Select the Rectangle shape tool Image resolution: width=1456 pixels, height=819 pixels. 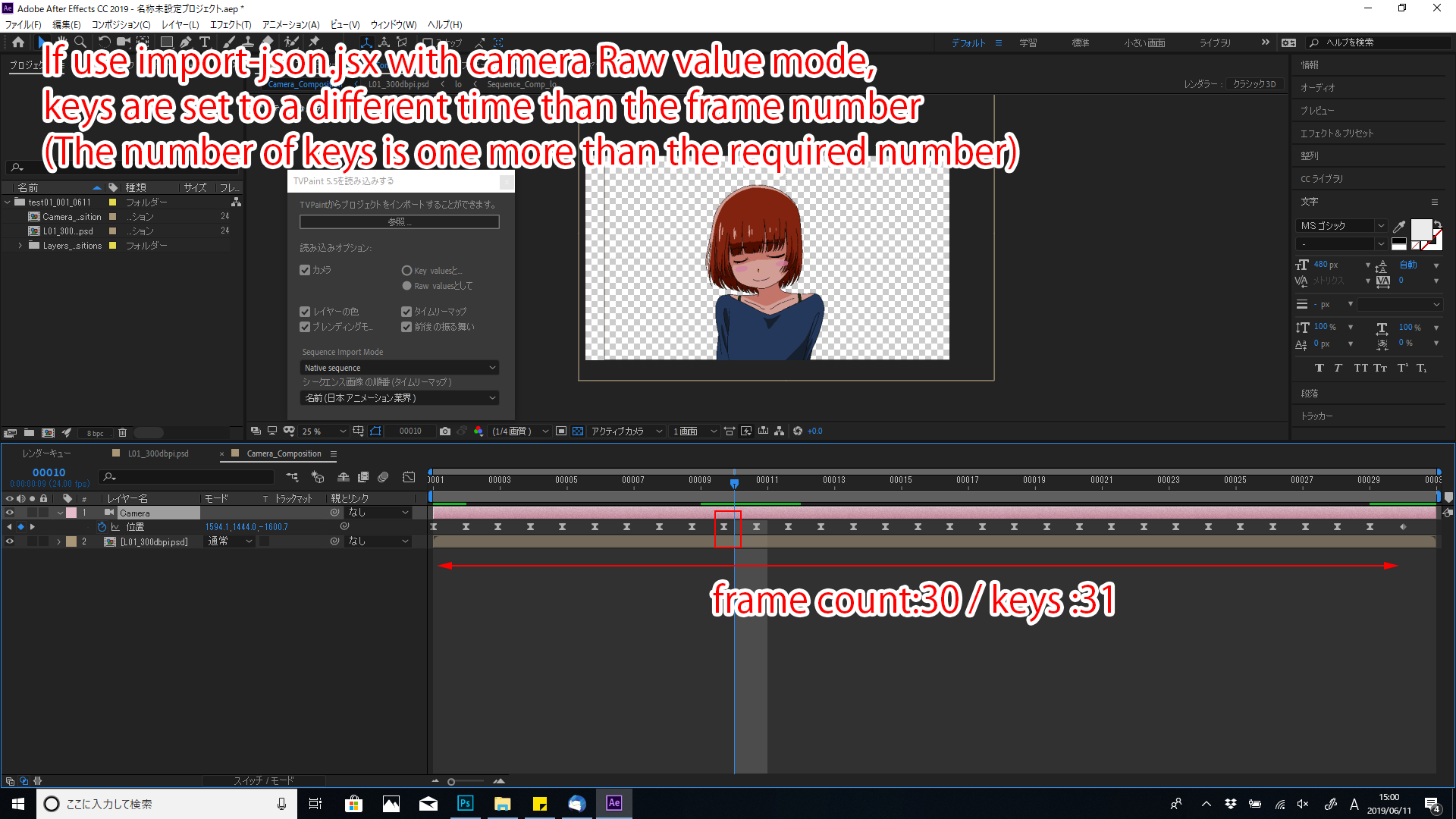click(167, 42)
